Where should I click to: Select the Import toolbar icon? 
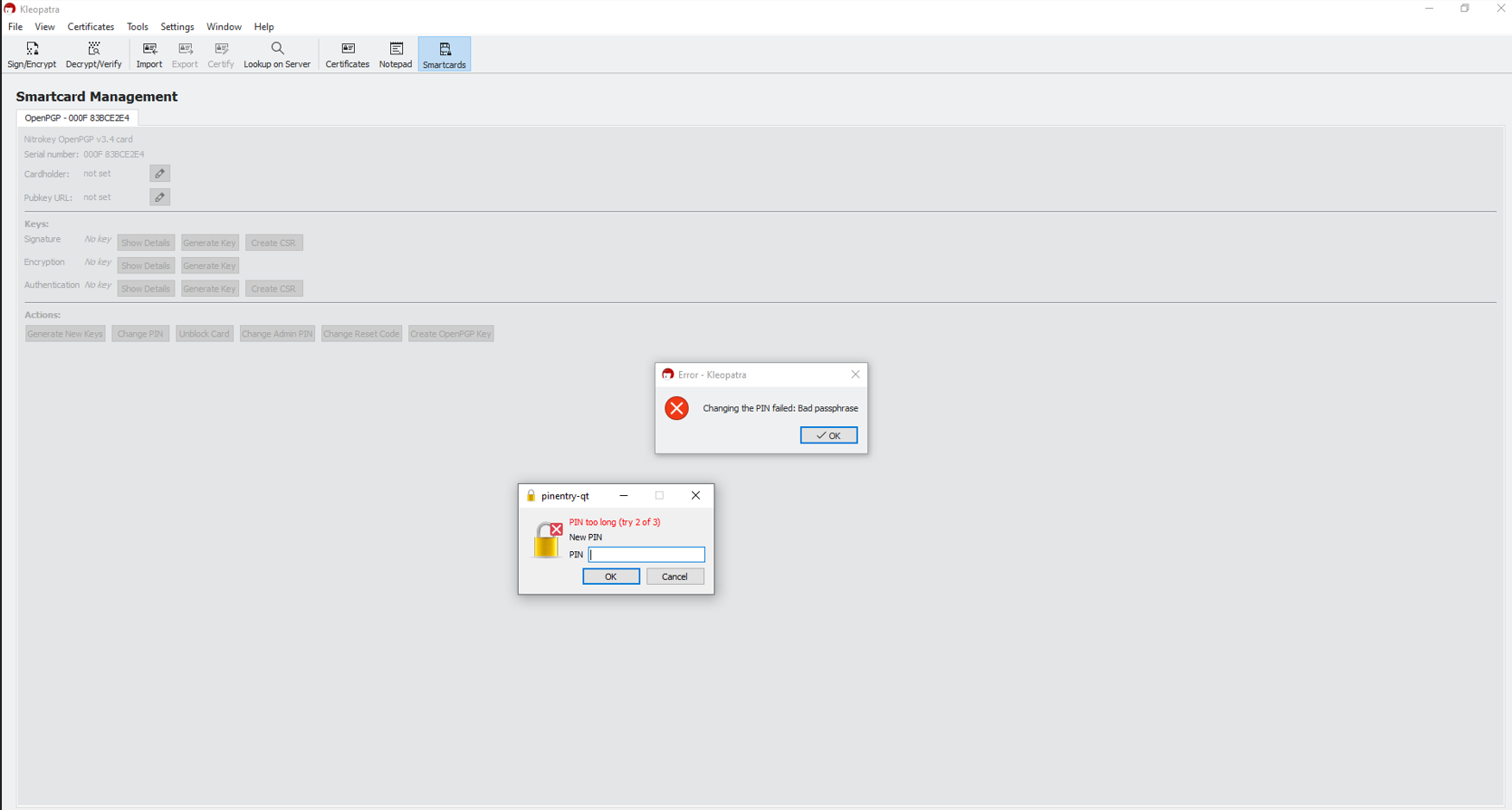[x=149, y=54]
